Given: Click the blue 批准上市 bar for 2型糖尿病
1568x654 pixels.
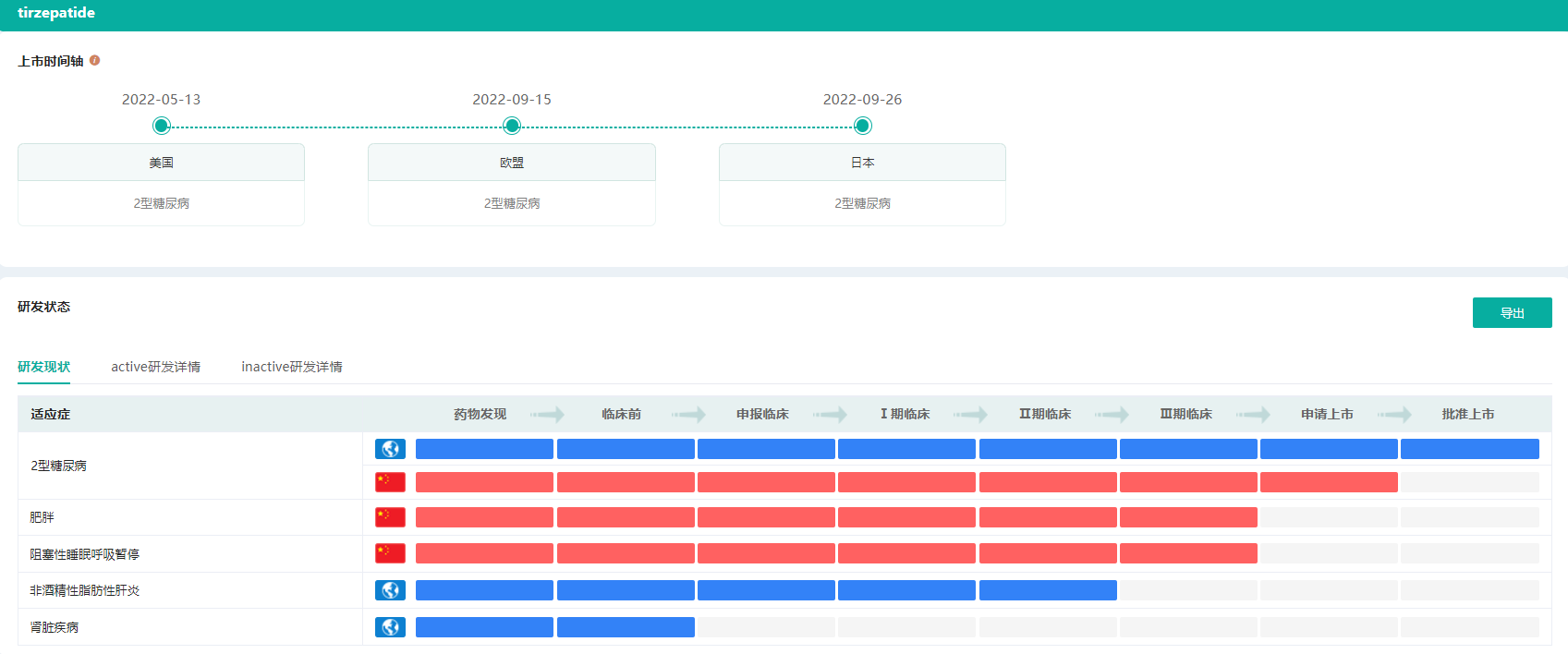Looking at the screenshot, I should [x=1469, y=449].
